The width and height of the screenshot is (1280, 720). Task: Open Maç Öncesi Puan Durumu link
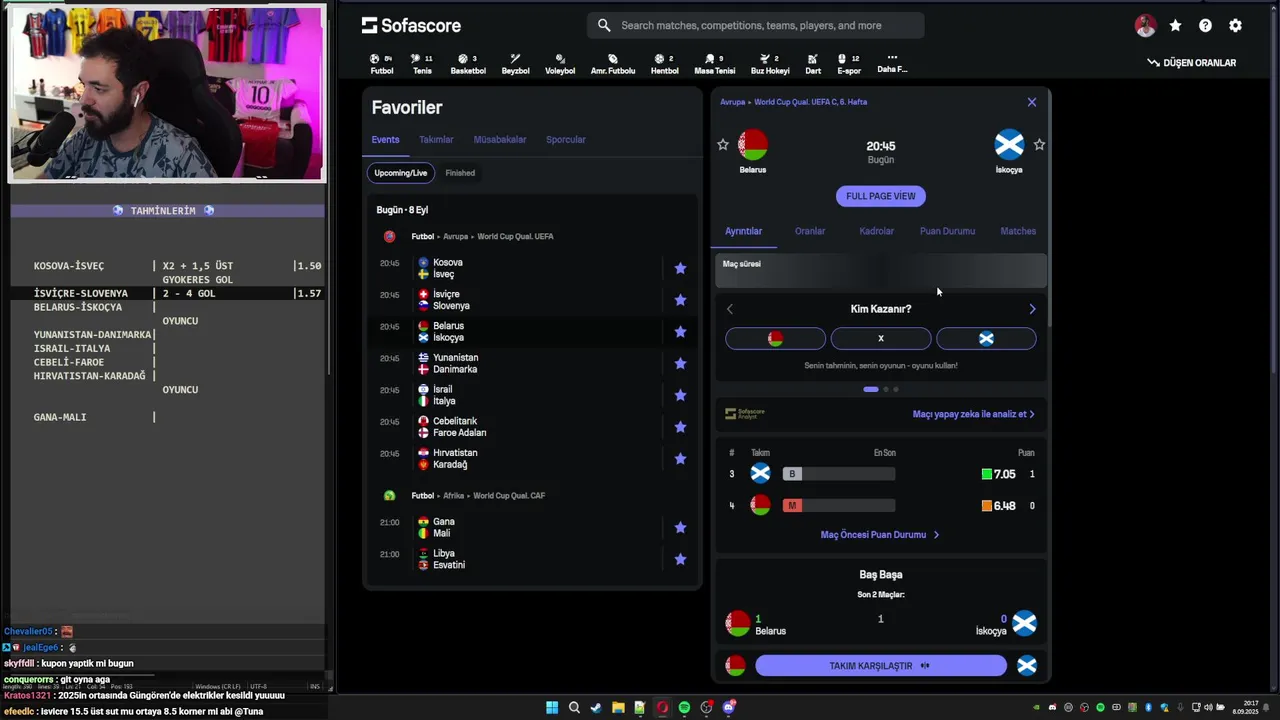tap(880, 535)
